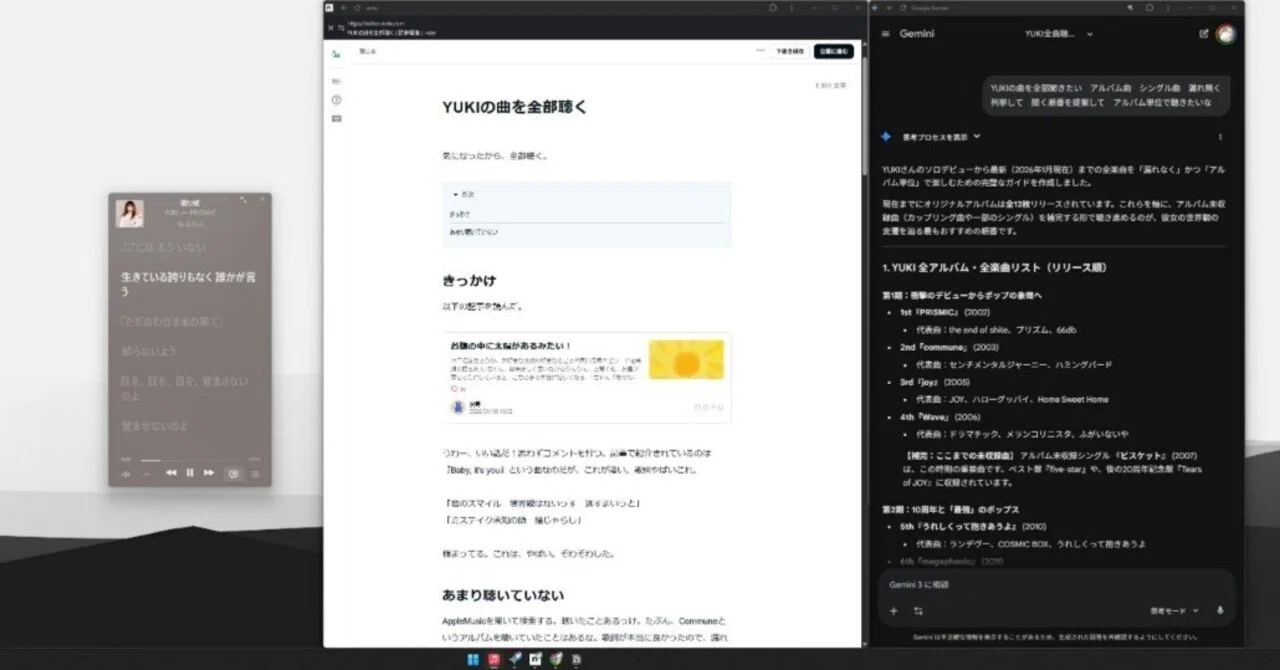Go back in the note editor browser window
The height and width of the screenshot is (670, 1280).
point(343,7)
